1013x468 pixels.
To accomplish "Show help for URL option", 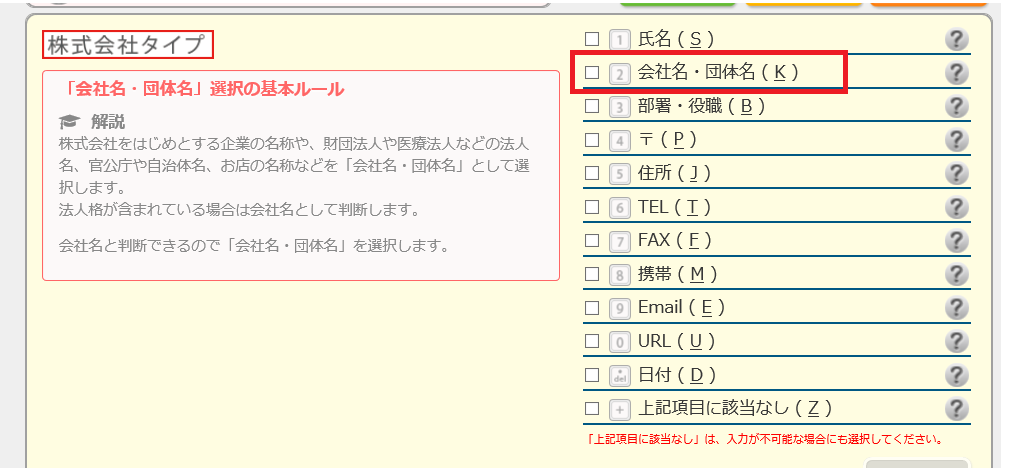I will pyautogui.click(x=957, y=341).
